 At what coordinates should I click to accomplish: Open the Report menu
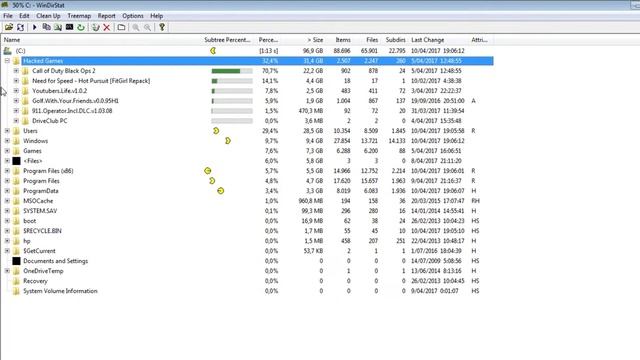point(107,16)
